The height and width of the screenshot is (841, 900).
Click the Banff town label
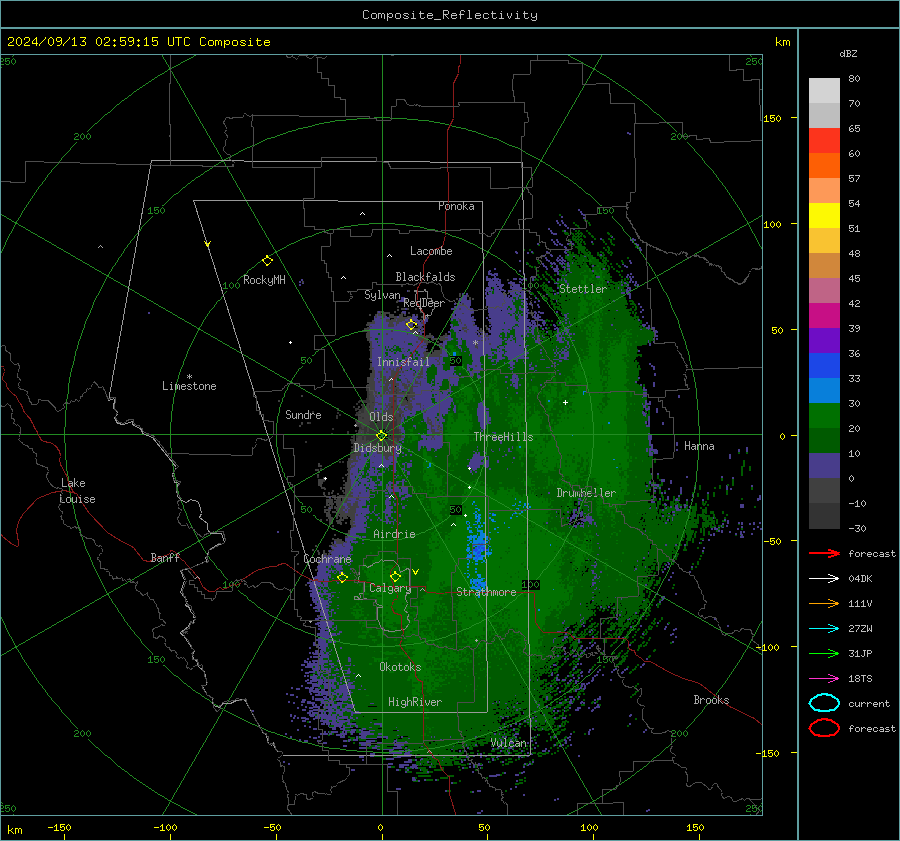[165, 557]
